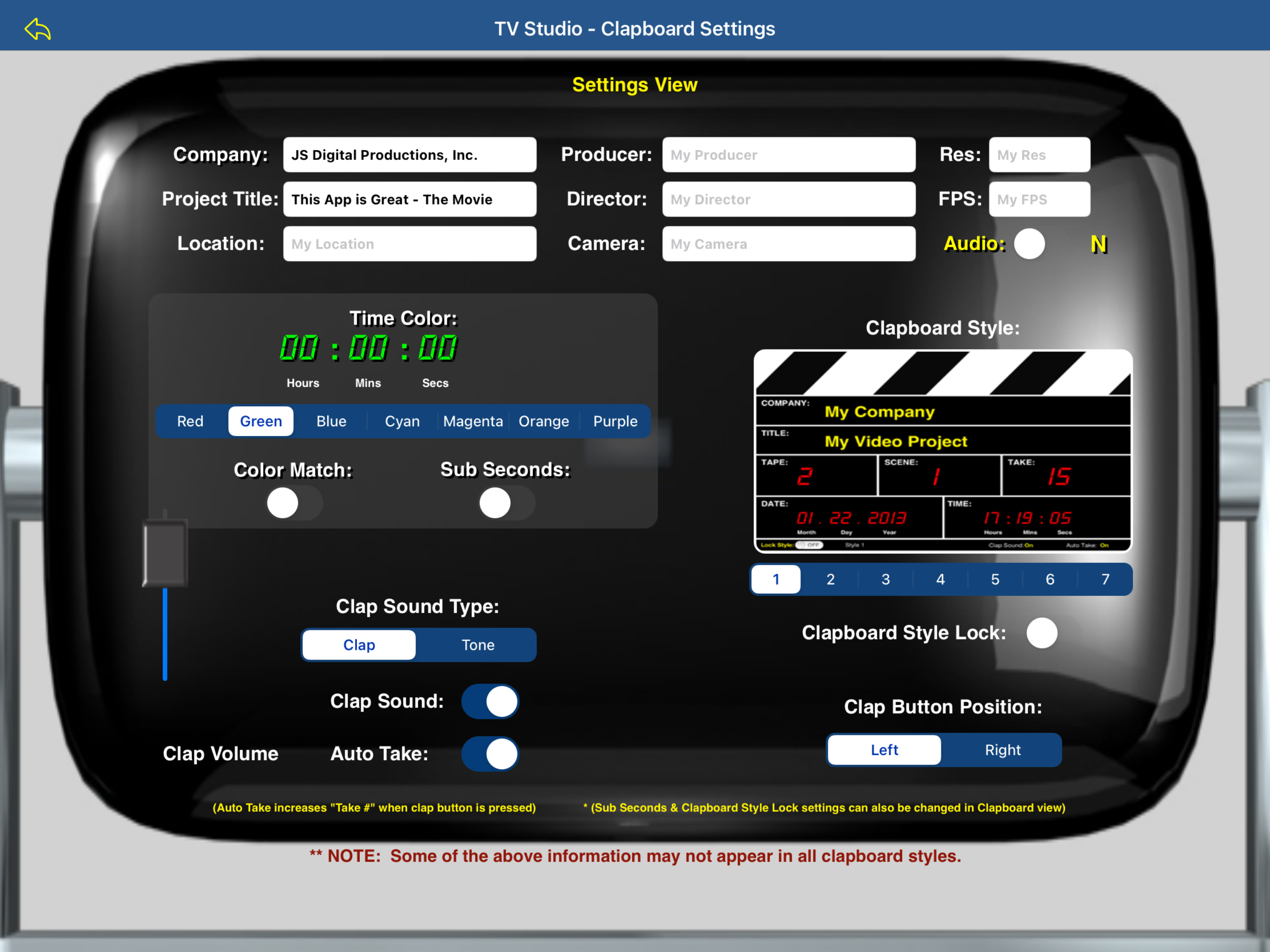Switch time color to Blue
Viewport: 1270px width, 952px height.
click(331, 421)
